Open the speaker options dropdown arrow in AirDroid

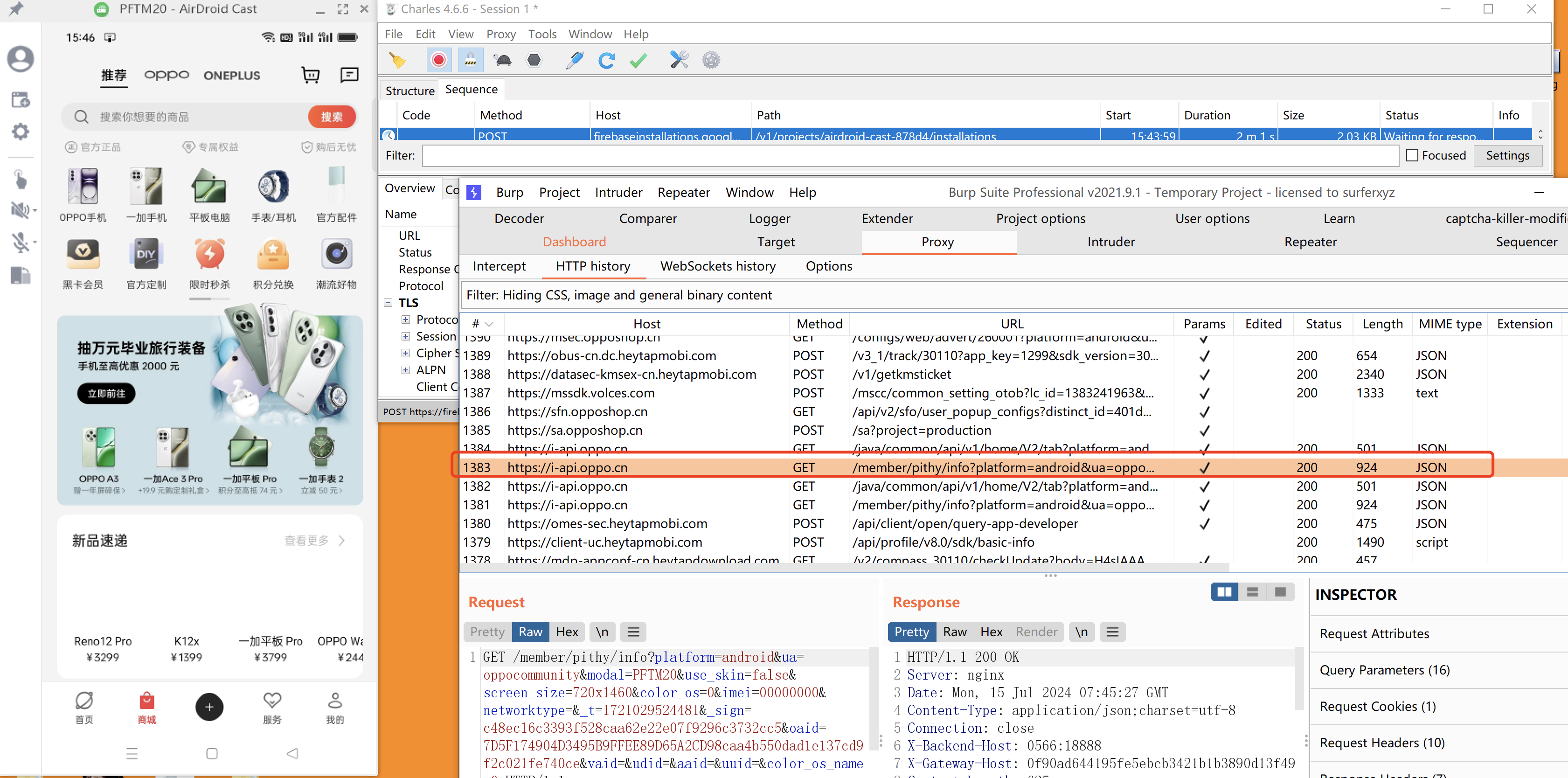(x=35, y=211)
